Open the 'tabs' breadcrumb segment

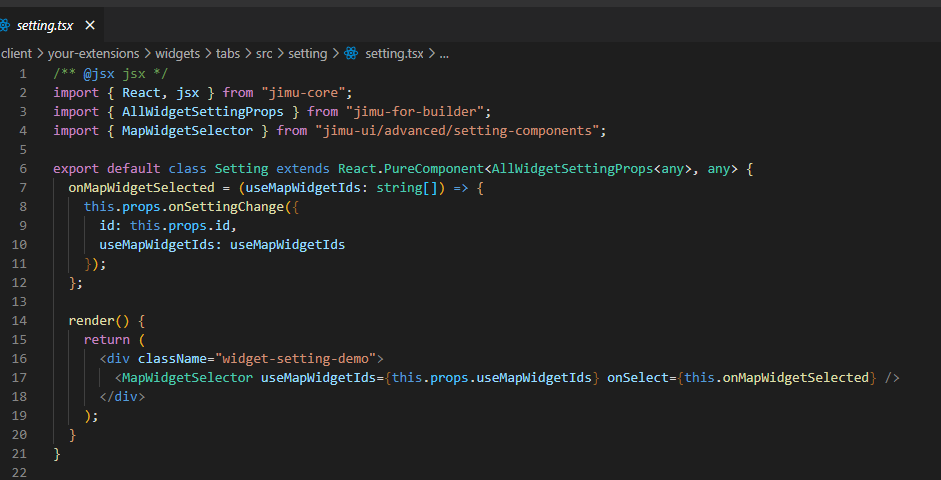tap(228, 53)
